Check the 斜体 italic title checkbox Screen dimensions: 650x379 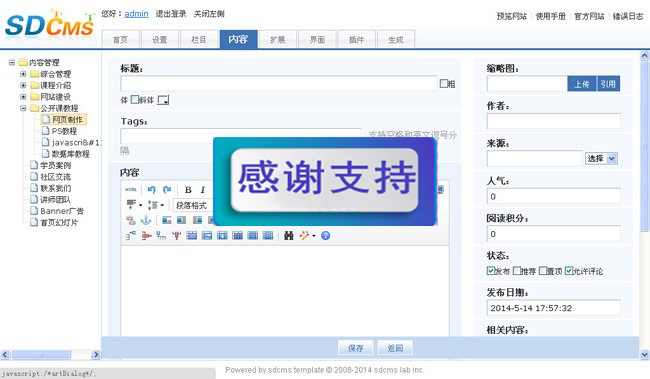point(135,100)
